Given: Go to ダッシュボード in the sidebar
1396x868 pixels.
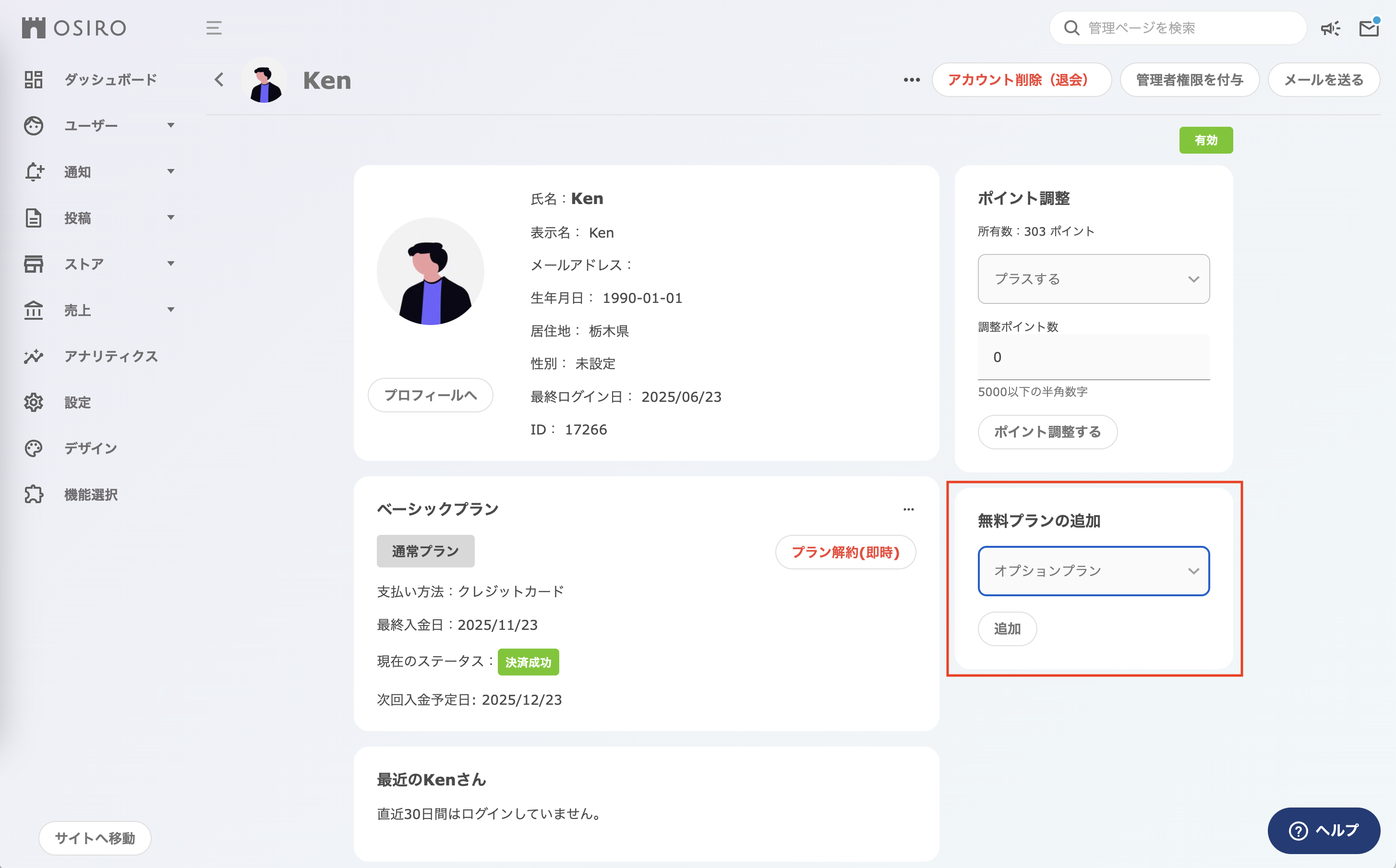Looking at the screenshot, I should (110, 80).
